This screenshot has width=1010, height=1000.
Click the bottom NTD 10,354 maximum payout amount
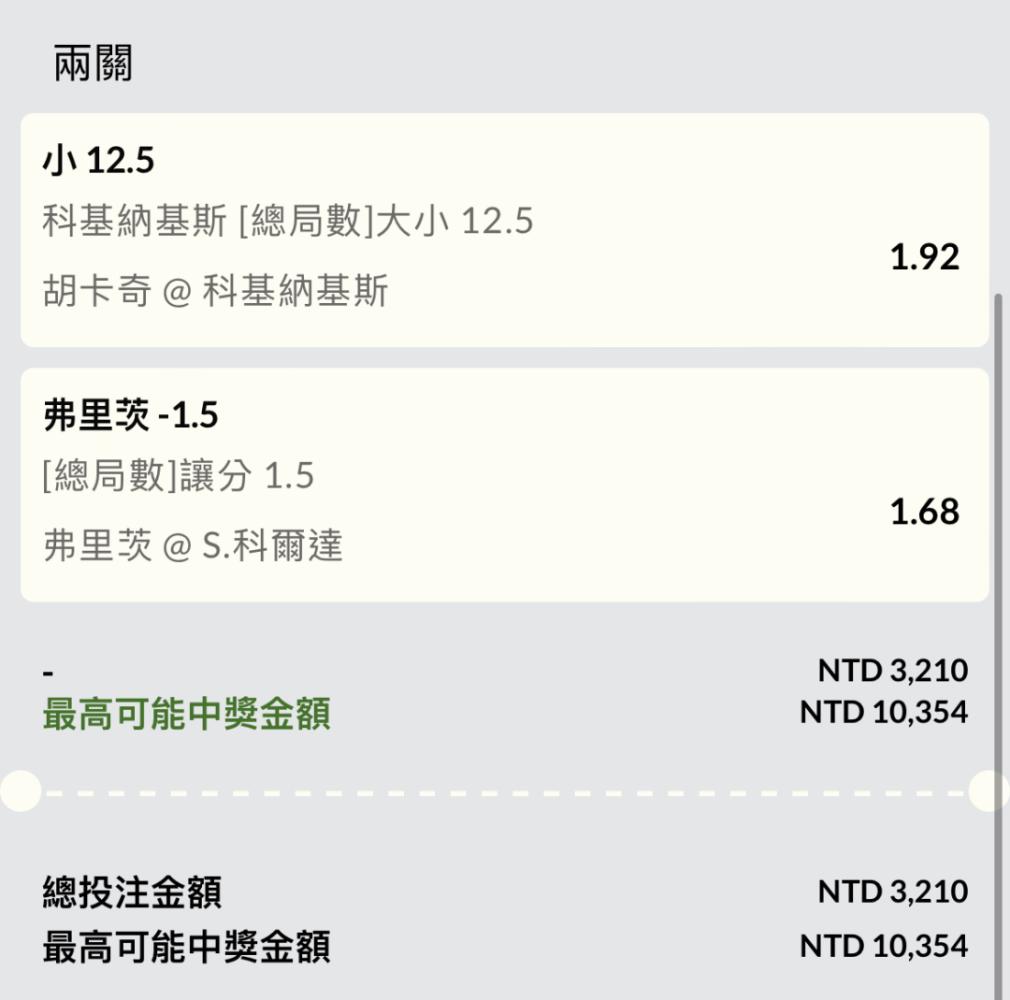coord(884,947)
